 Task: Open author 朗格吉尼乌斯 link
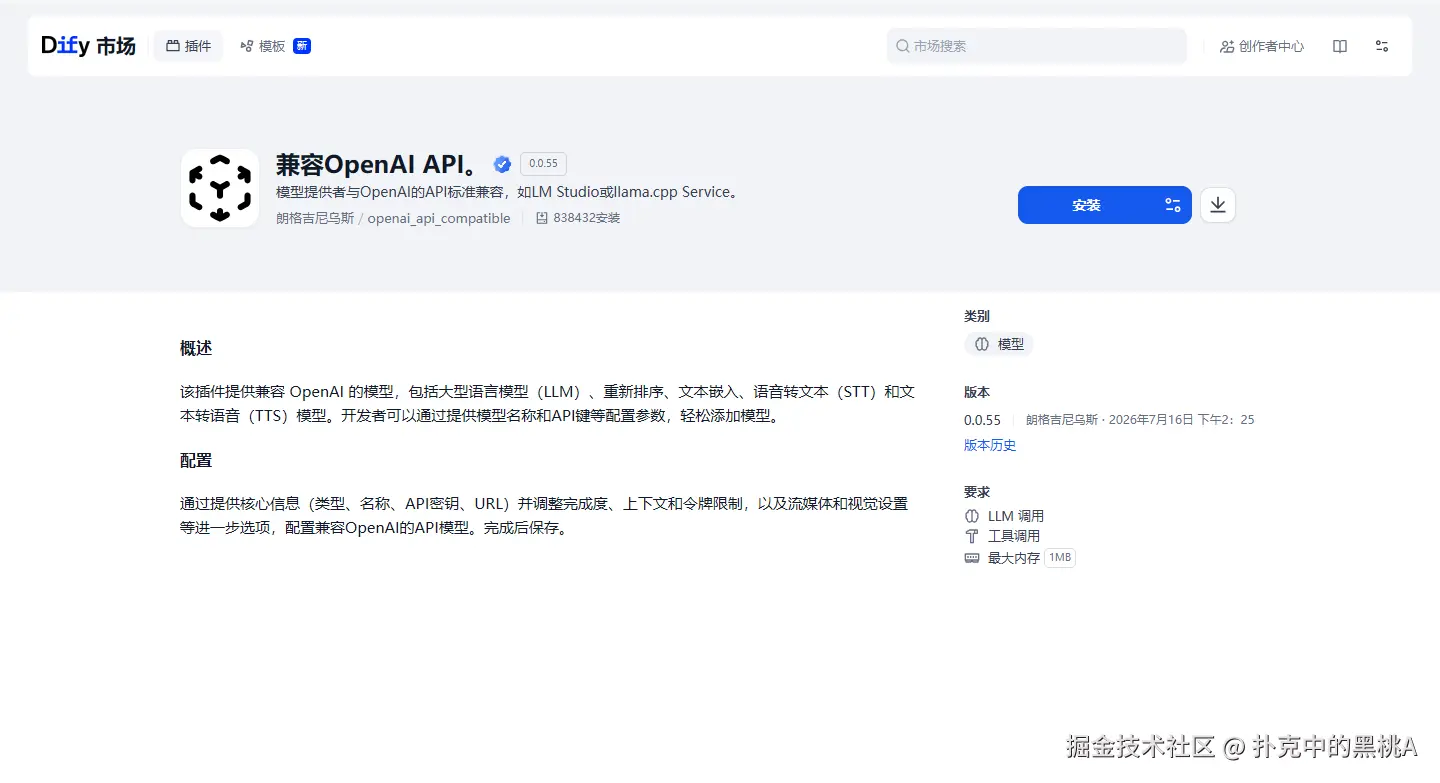point(315,218)
